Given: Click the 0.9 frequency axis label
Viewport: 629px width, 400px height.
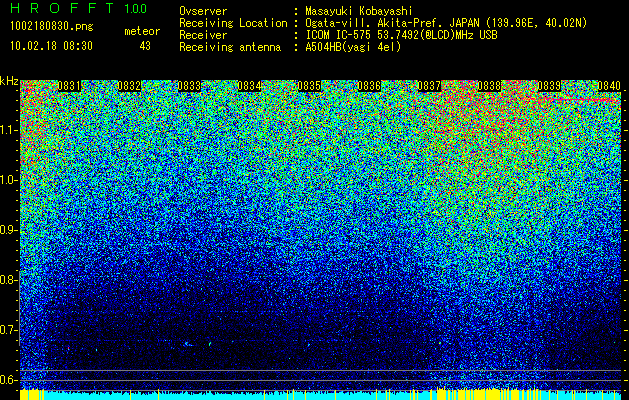Looking at the screenshot, I should point(9,230).
